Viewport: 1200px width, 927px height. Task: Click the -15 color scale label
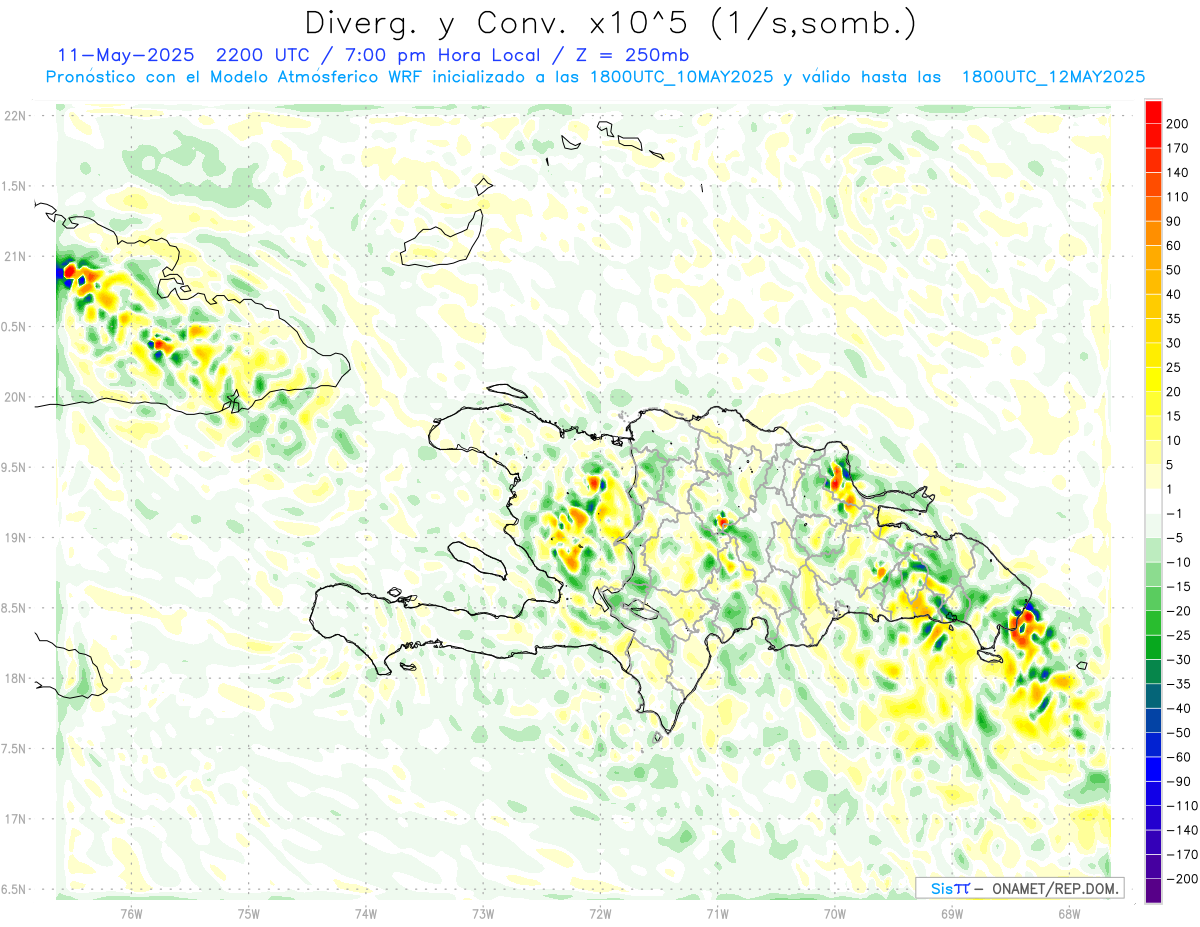coord(1178,587)
